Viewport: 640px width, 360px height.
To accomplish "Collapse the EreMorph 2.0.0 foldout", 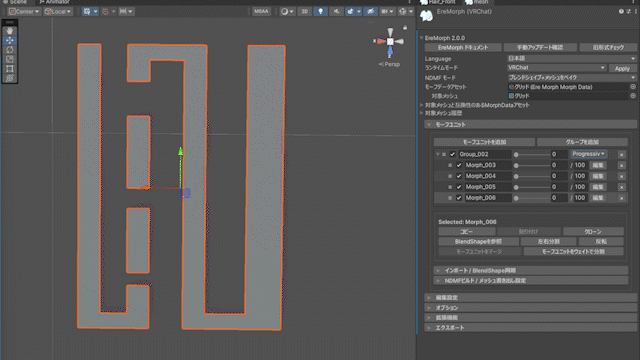I will tap(422, 38).
